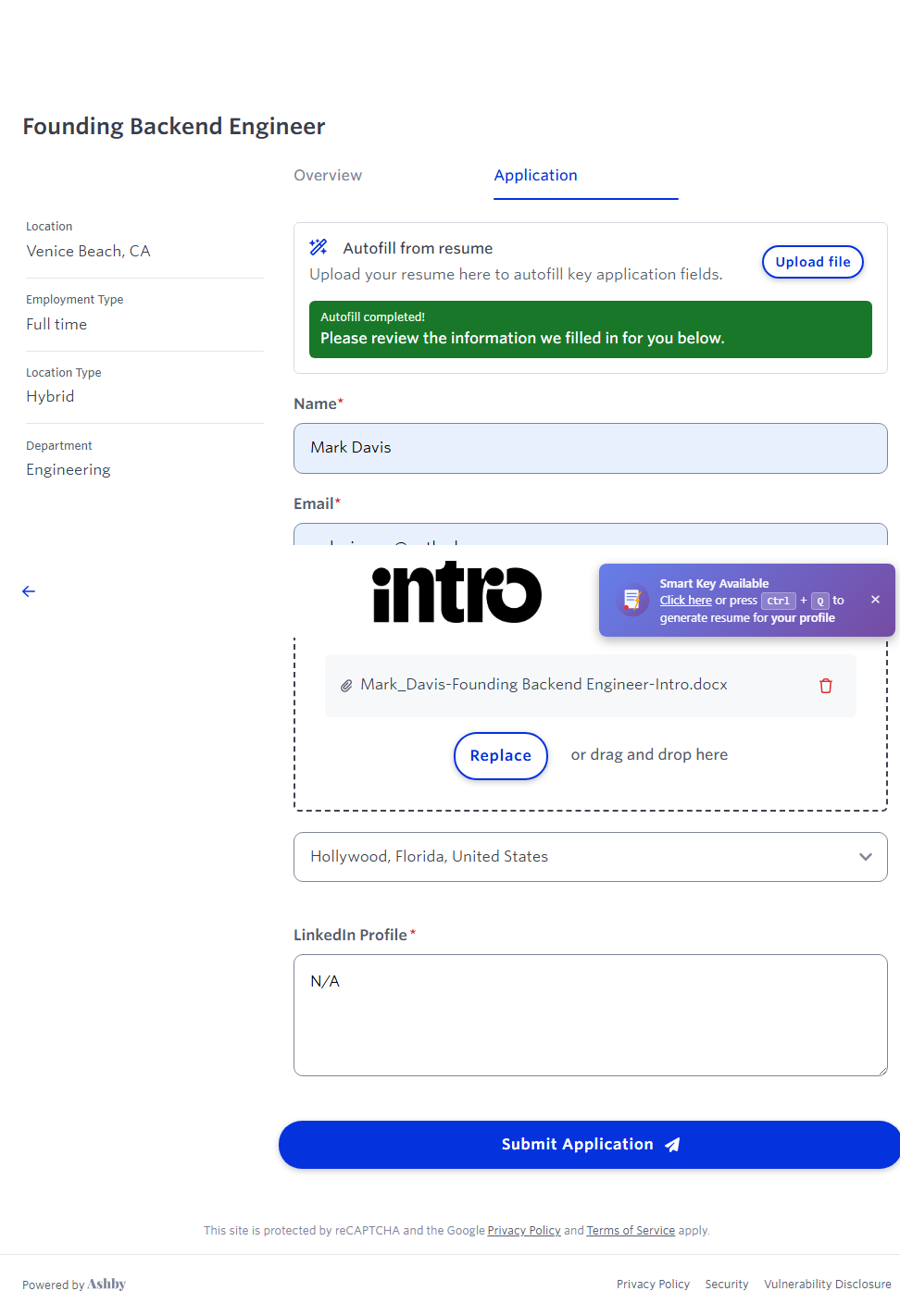Screen dimensions: 900x1316
Task: Open the Hollywood, Florida location dropdown
Action: (590, 857)
